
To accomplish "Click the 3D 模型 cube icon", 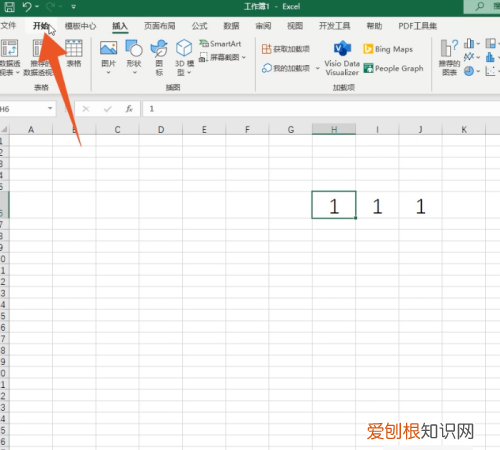I will click(x=184, y=48).
